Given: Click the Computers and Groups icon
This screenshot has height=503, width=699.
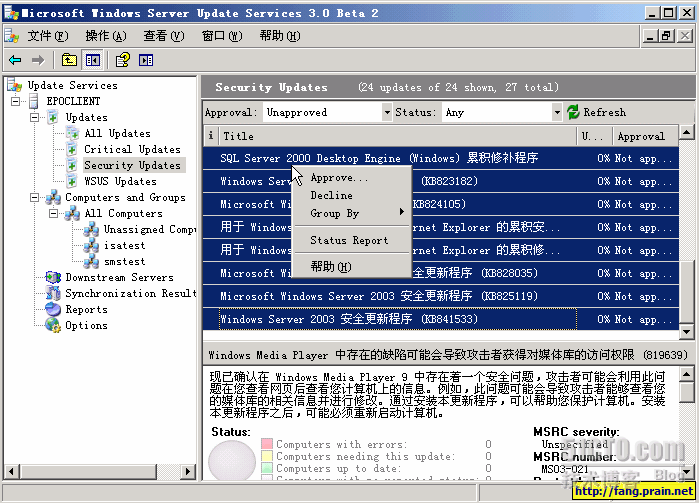Looking at the screenshot, I should pyautogui.click(x=53, y=198).
